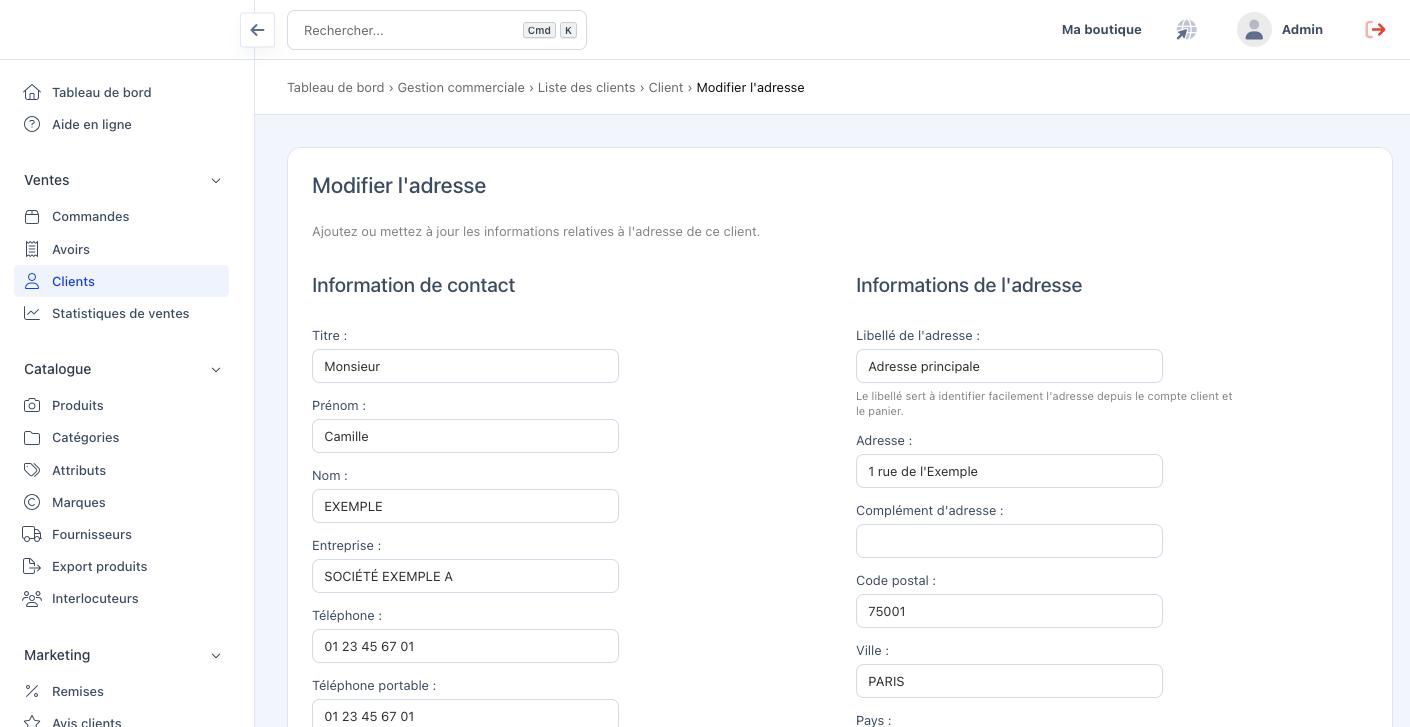Select Clients in the sidebar
Viewport: 1410px width, 727px height.
click(122, 281)
